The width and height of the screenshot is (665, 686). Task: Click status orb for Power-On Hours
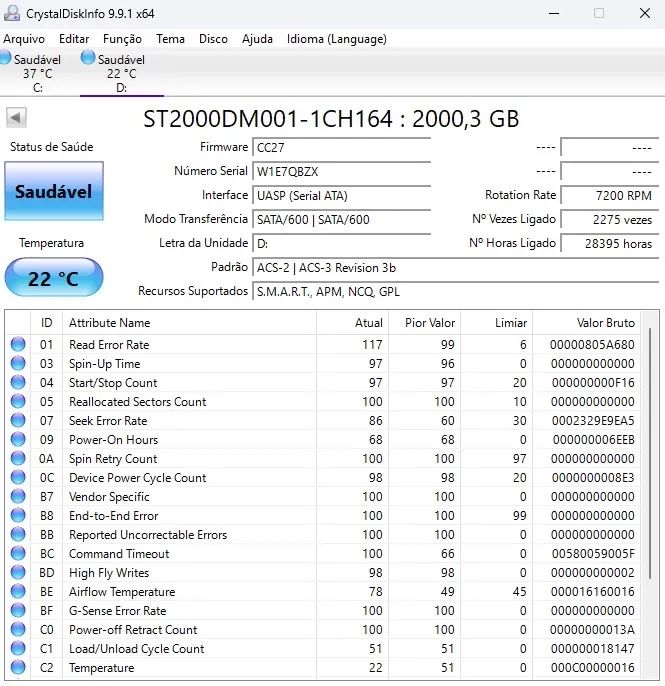[x=18, y=439]
